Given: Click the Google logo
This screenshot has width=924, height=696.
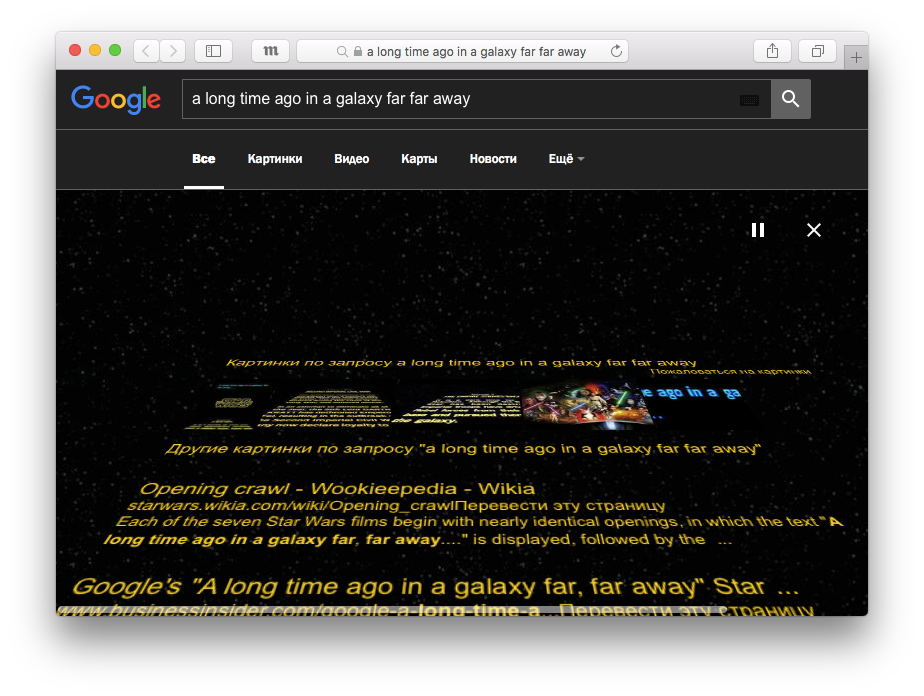Looking at the screenshot, I should coord(116,99).
